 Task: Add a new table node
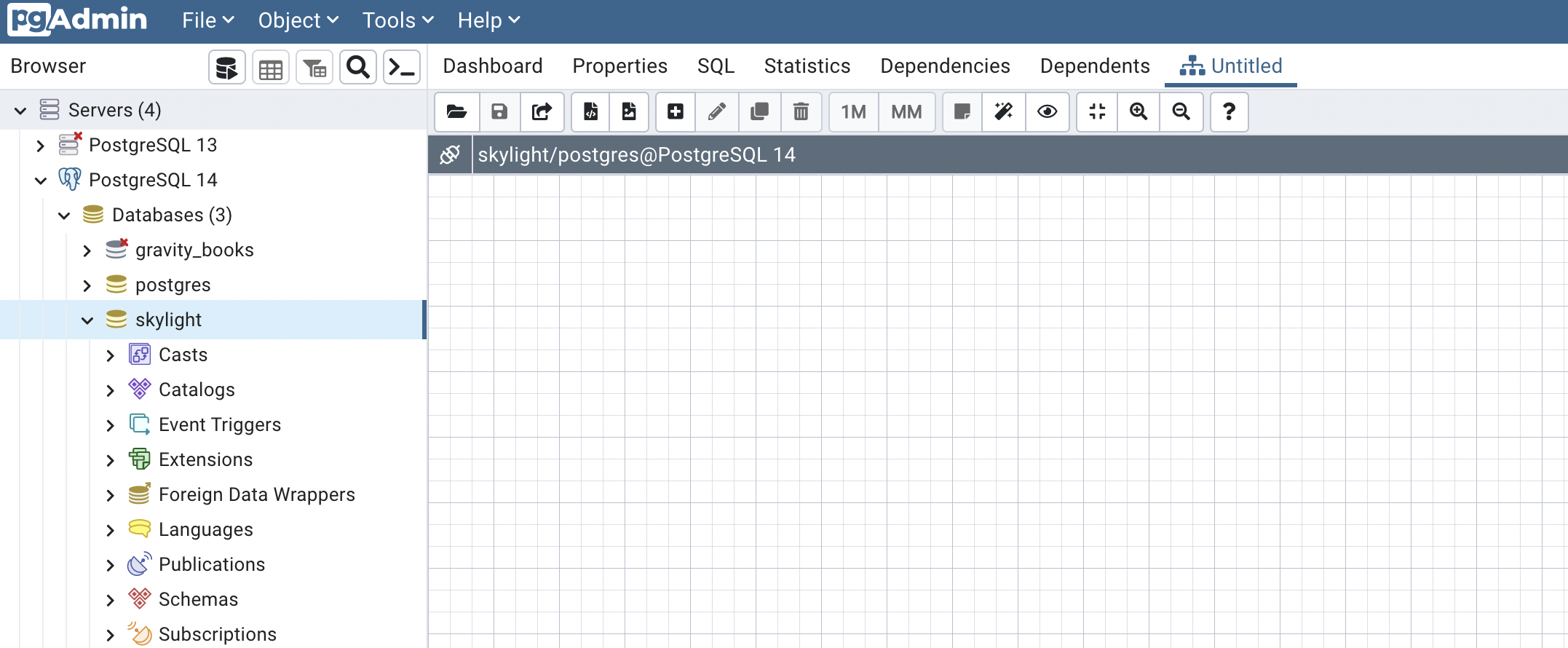point(676,111)
